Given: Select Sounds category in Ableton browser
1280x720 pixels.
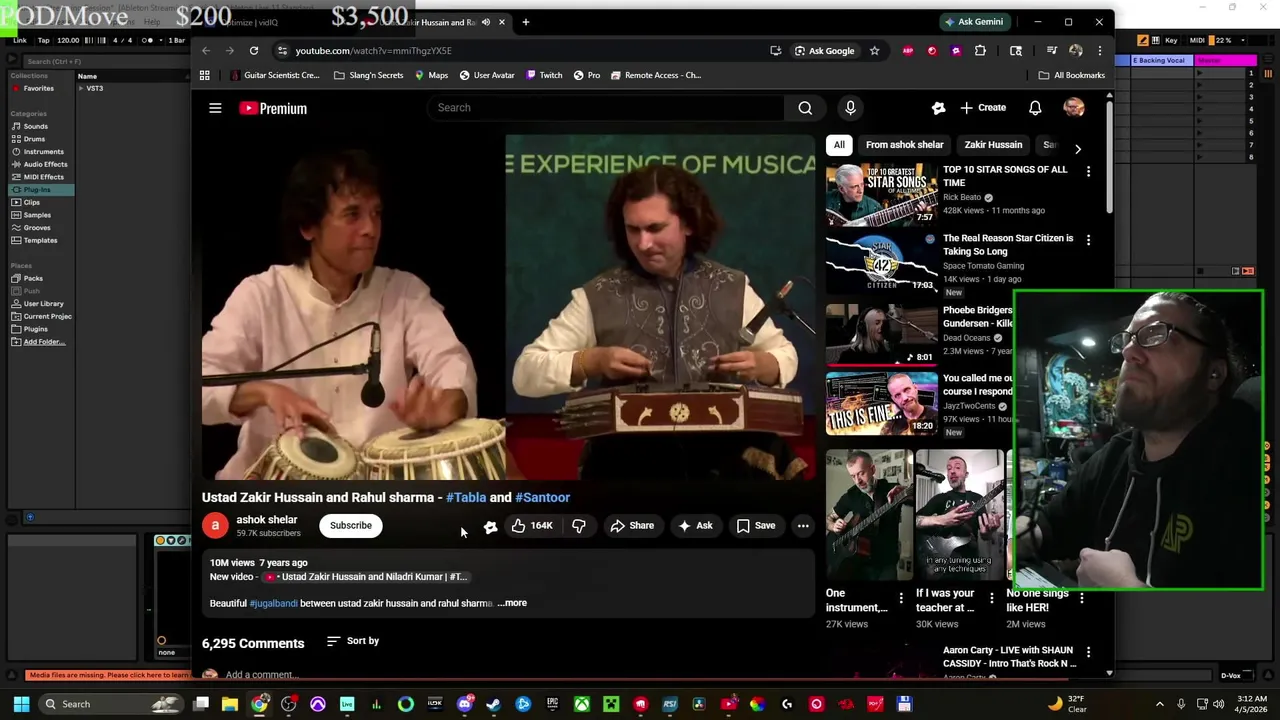Looking at the screenshot, I should [36, 126].
